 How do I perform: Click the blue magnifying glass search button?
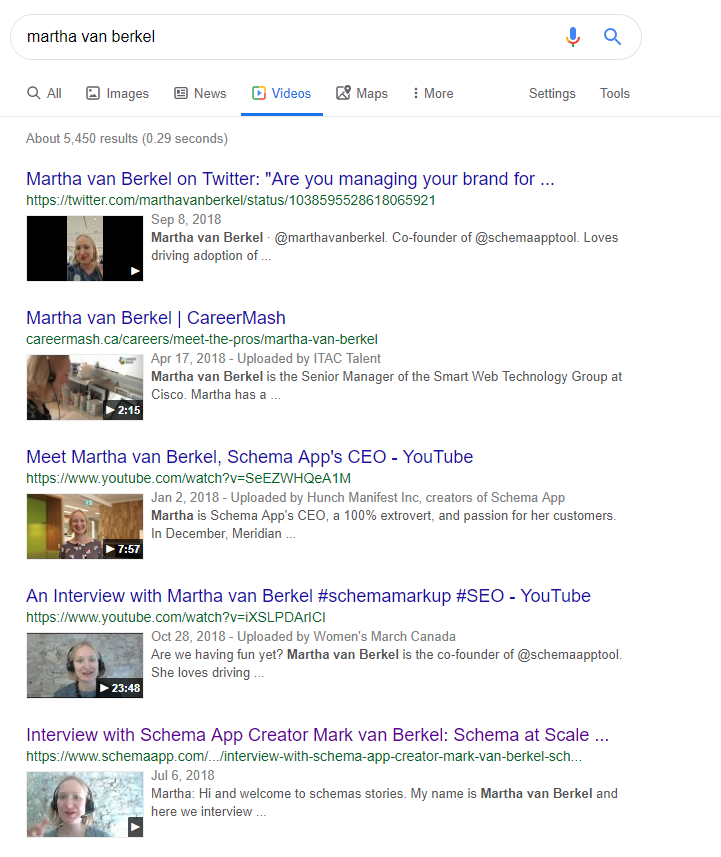(x=613, y=37)
